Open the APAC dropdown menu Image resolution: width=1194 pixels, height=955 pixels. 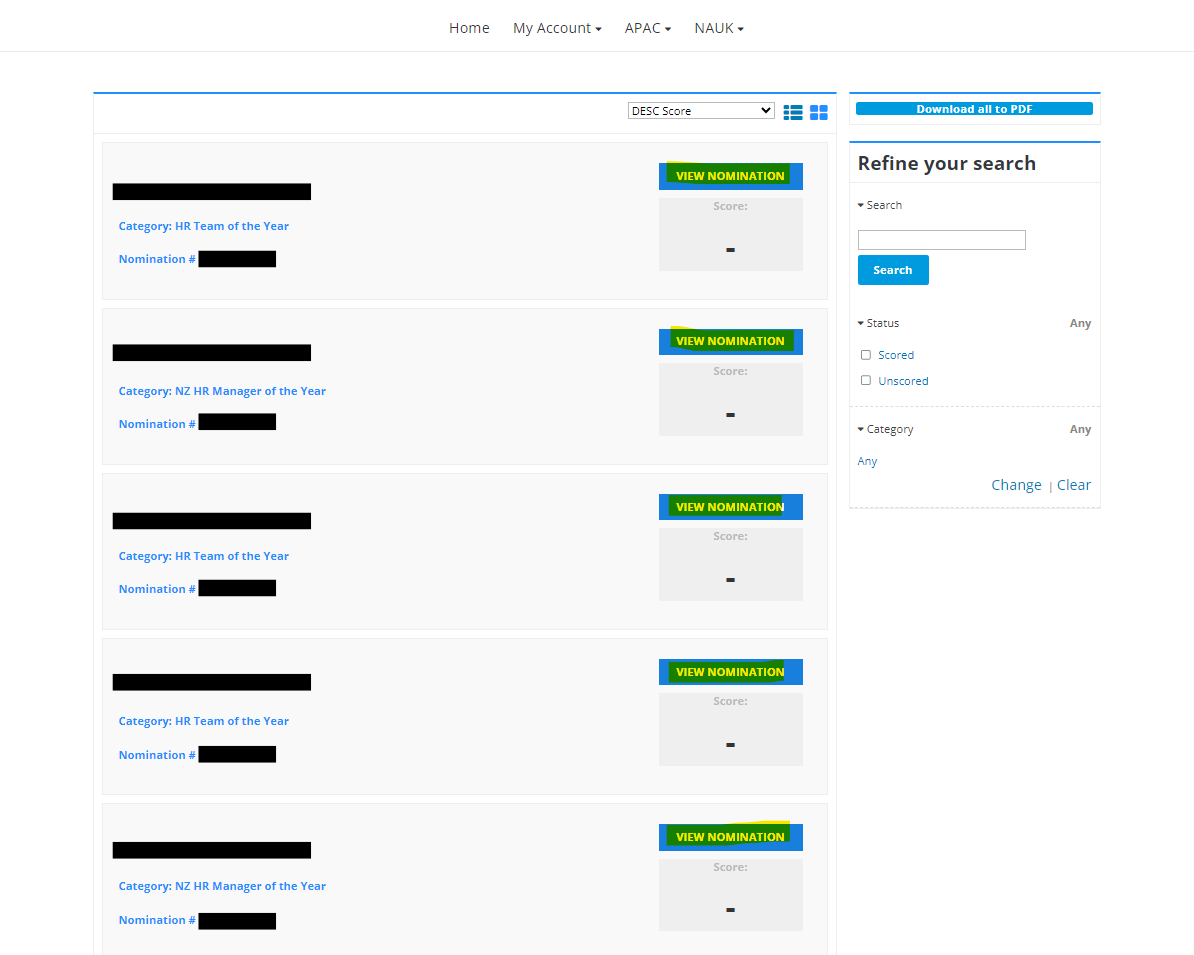click(x=648, y=28)
